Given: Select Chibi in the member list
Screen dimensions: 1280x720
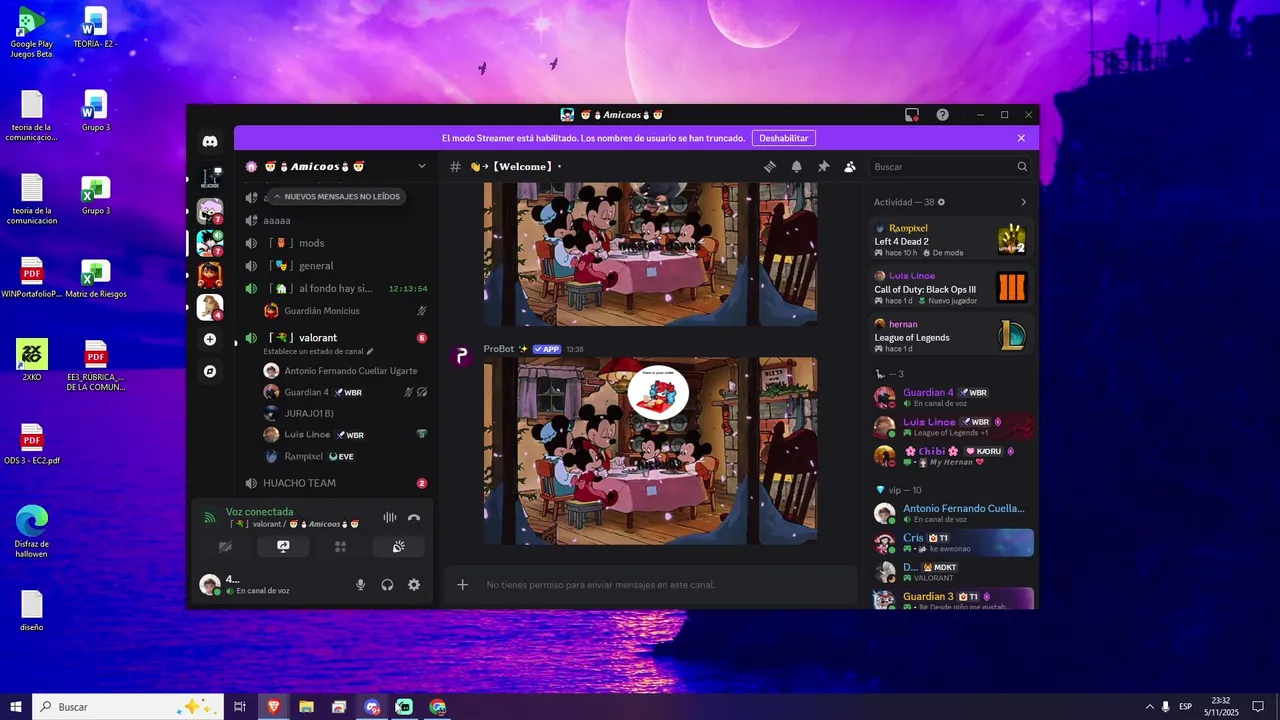Looking at the screenshot, I should click(x=950, y=456).
